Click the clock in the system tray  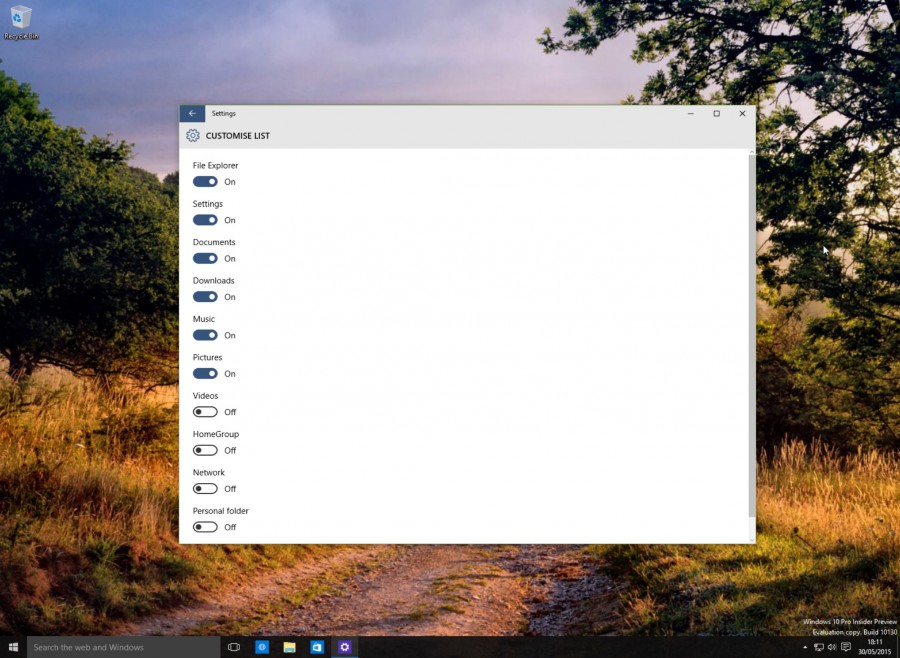click(x=873, y=647)
